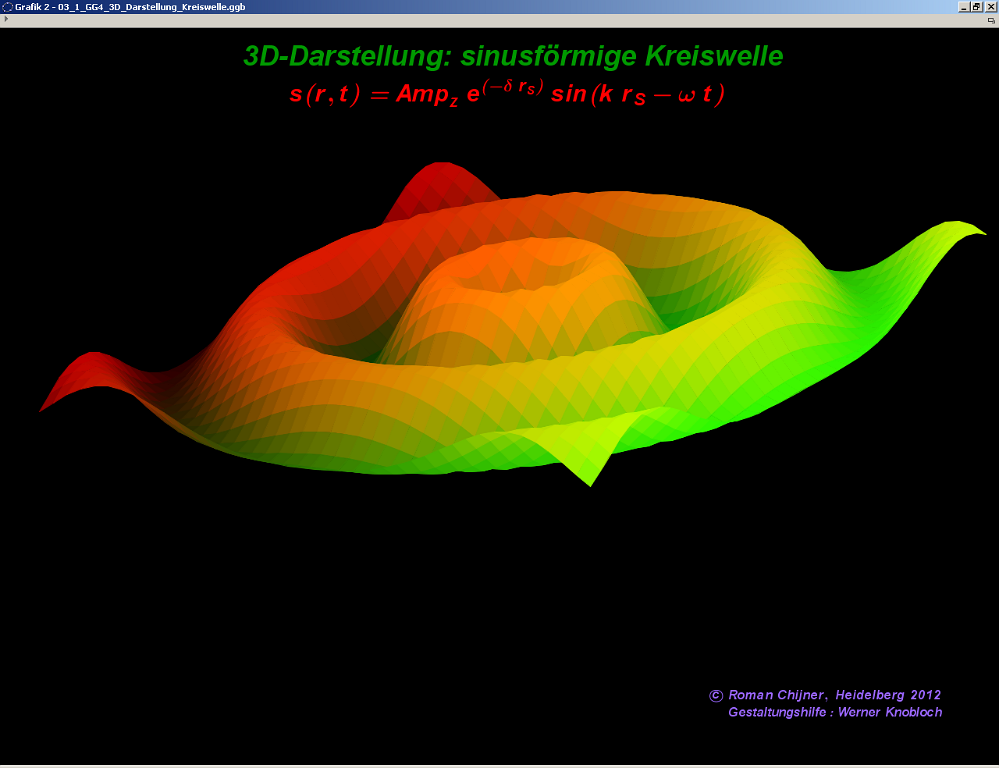Select the 'Roman Chijner, Heidelberg 2012' copyright text
Image resolution: width=999 pixels, height=768 pixels.
click(x=834, y=695)
